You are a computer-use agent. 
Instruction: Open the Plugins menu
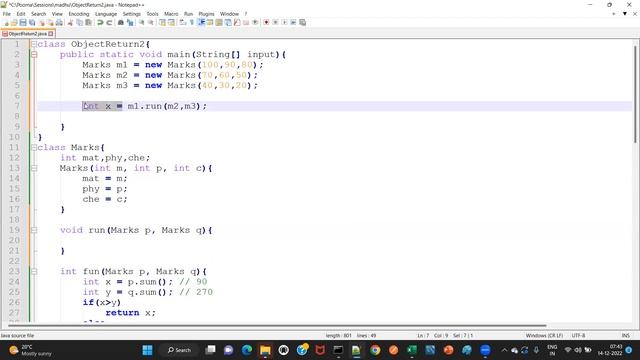[206, 14]
